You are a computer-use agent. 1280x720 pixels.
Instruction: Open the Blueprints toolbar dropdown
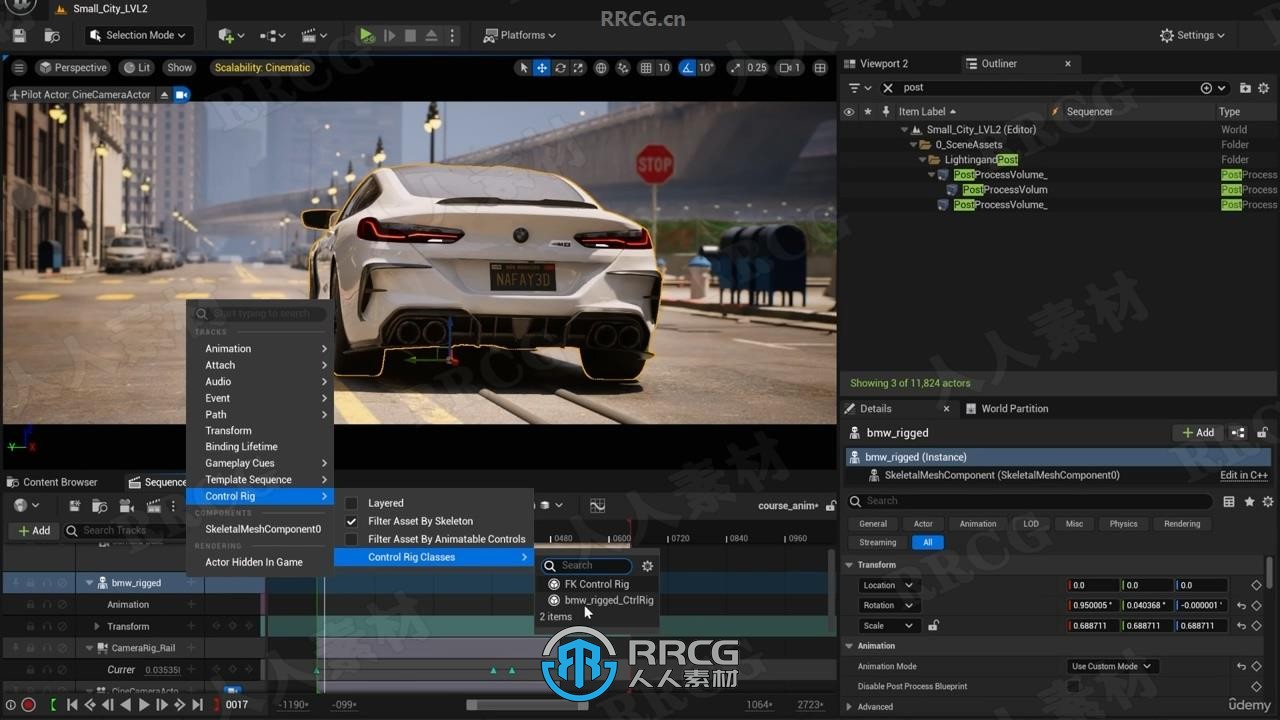[272, 35]
